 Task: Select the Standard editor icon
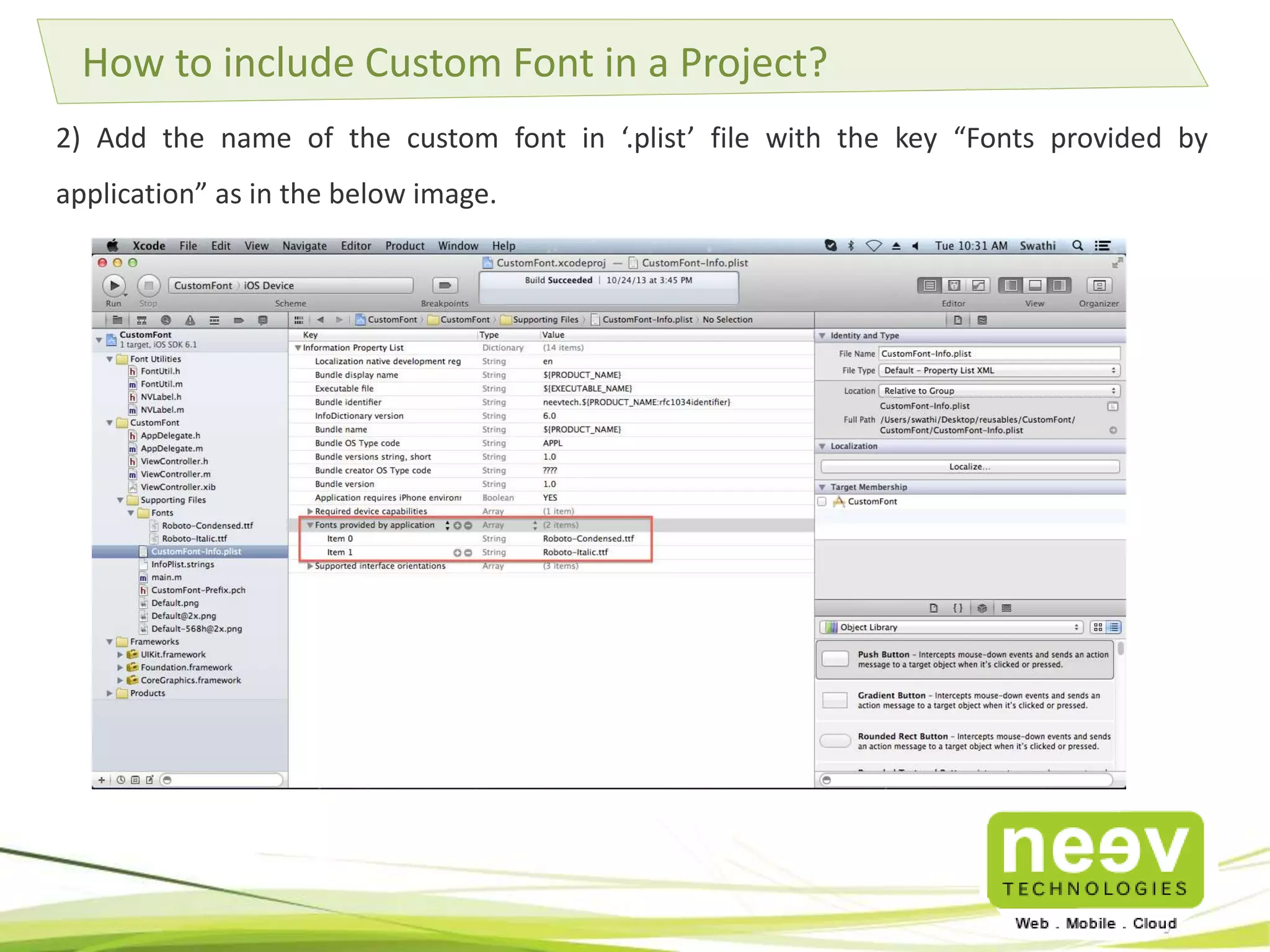click(x=929, y=285)
